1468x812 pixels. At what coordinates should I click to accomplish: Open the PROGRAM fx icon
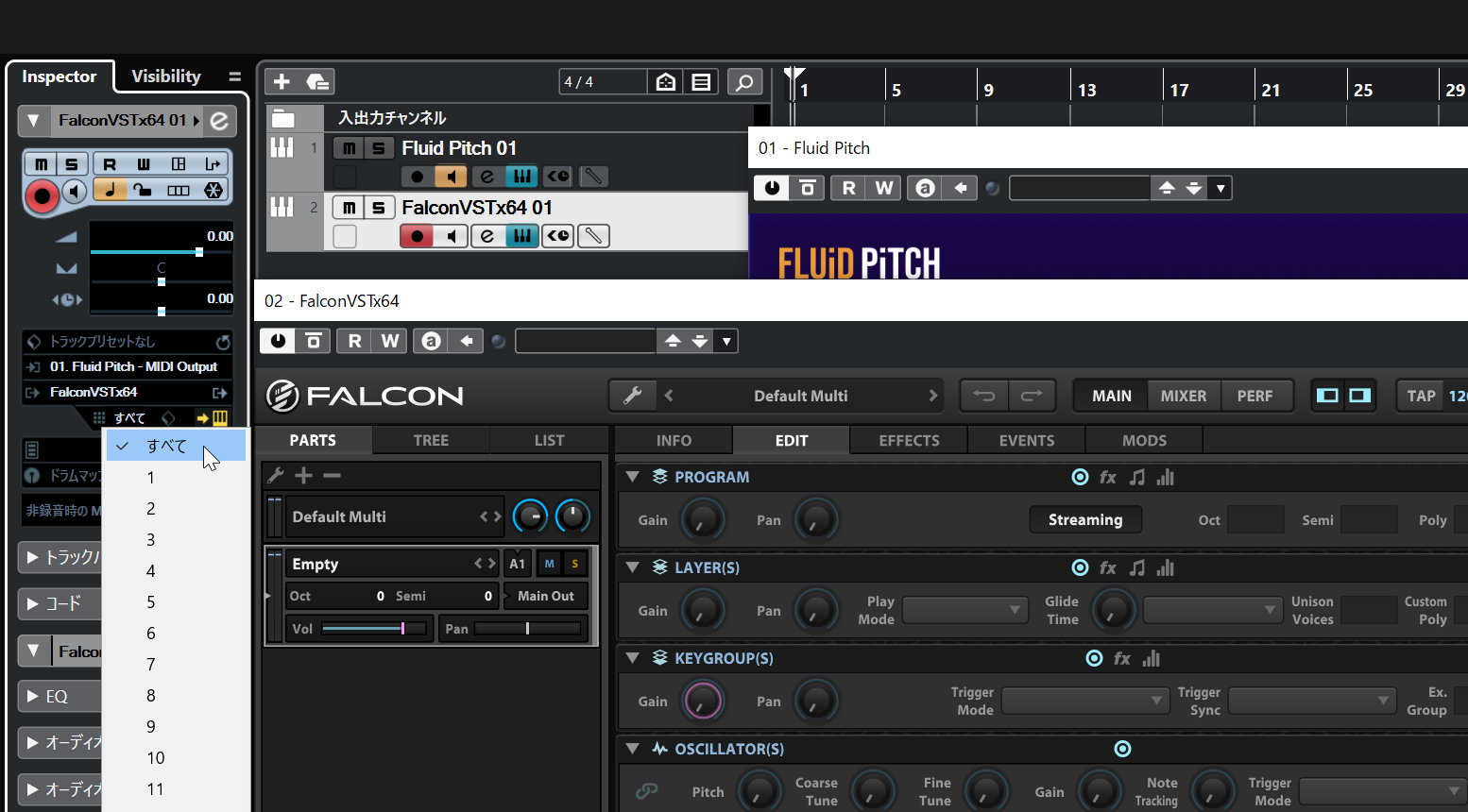coord(1108,477)
